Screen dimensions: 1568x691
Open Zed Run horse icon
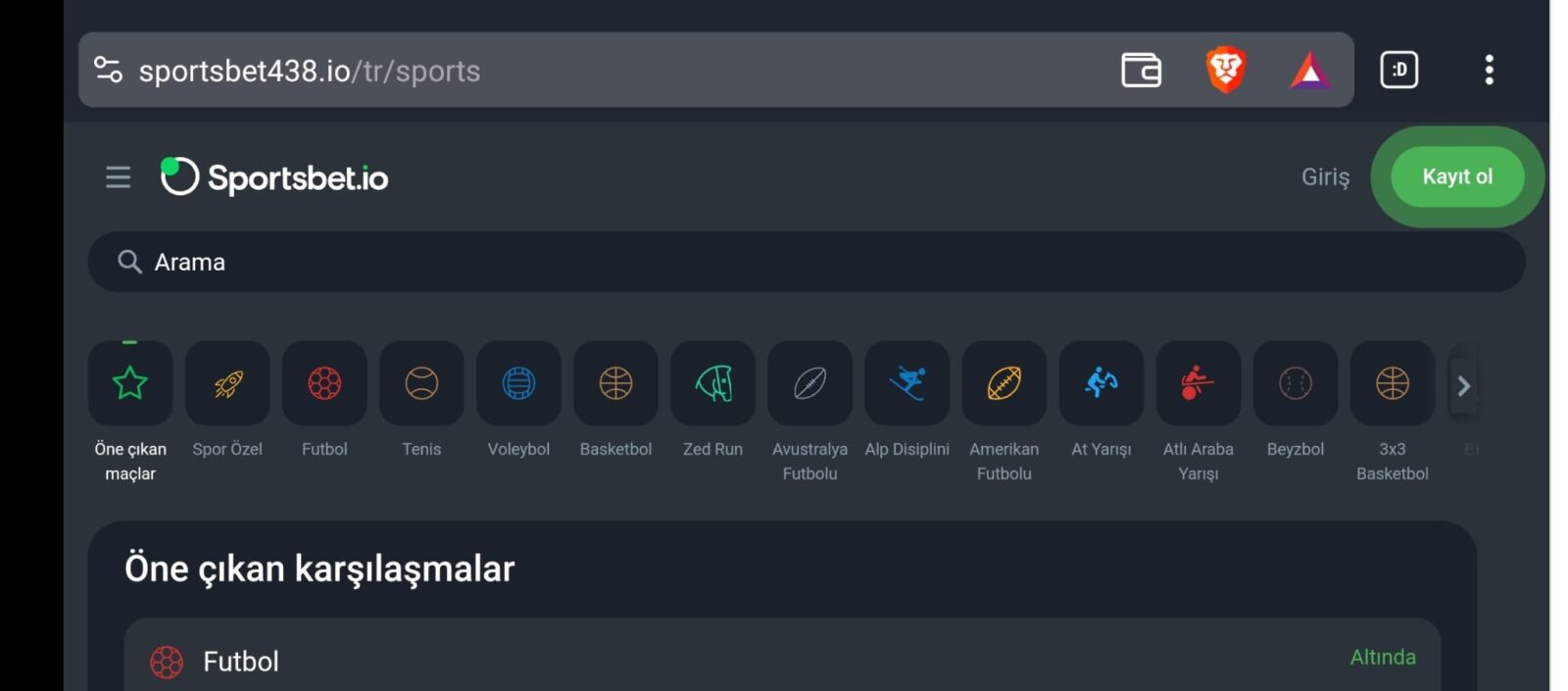[x=712, y=383]
